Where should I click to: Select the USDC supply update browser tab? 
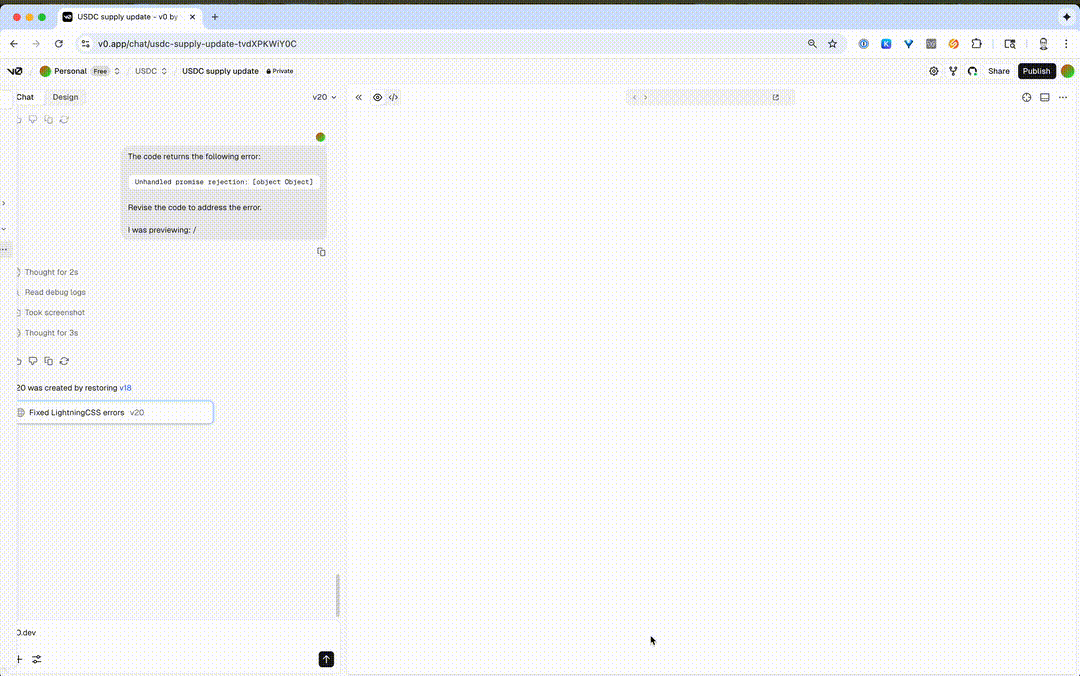click(129, 17)
